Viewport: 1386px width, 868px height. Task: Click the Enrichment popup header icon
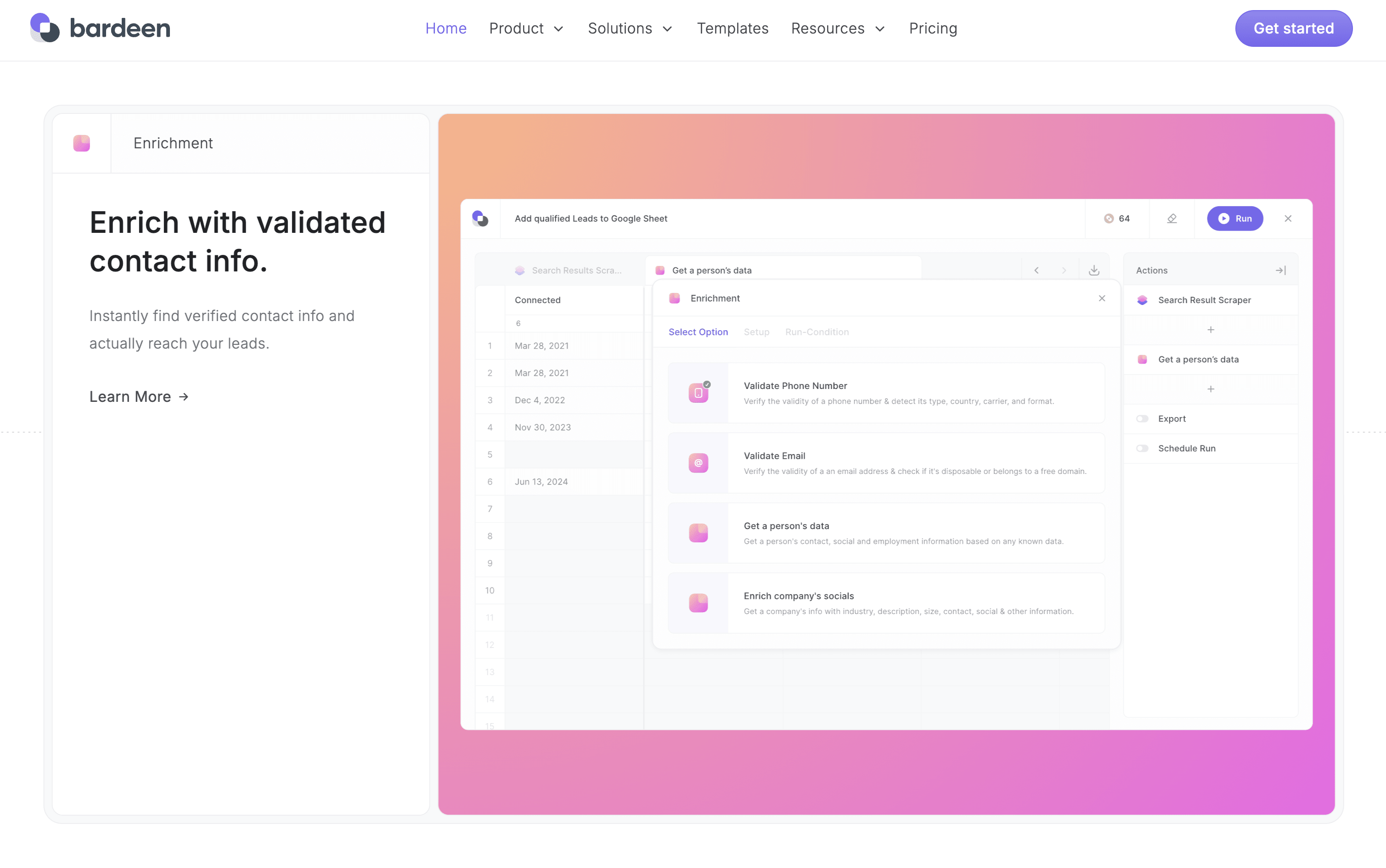674,298
